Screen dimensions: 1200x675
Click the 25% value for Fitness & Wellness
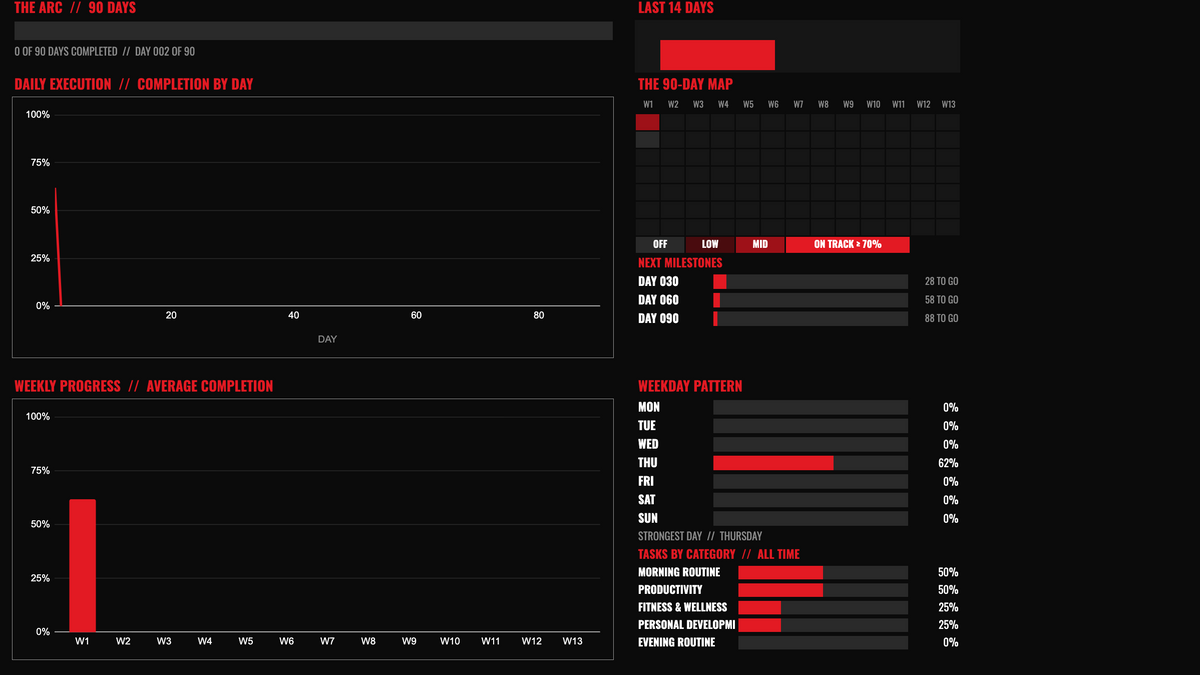pyautogui.click(x=949, y=607)
